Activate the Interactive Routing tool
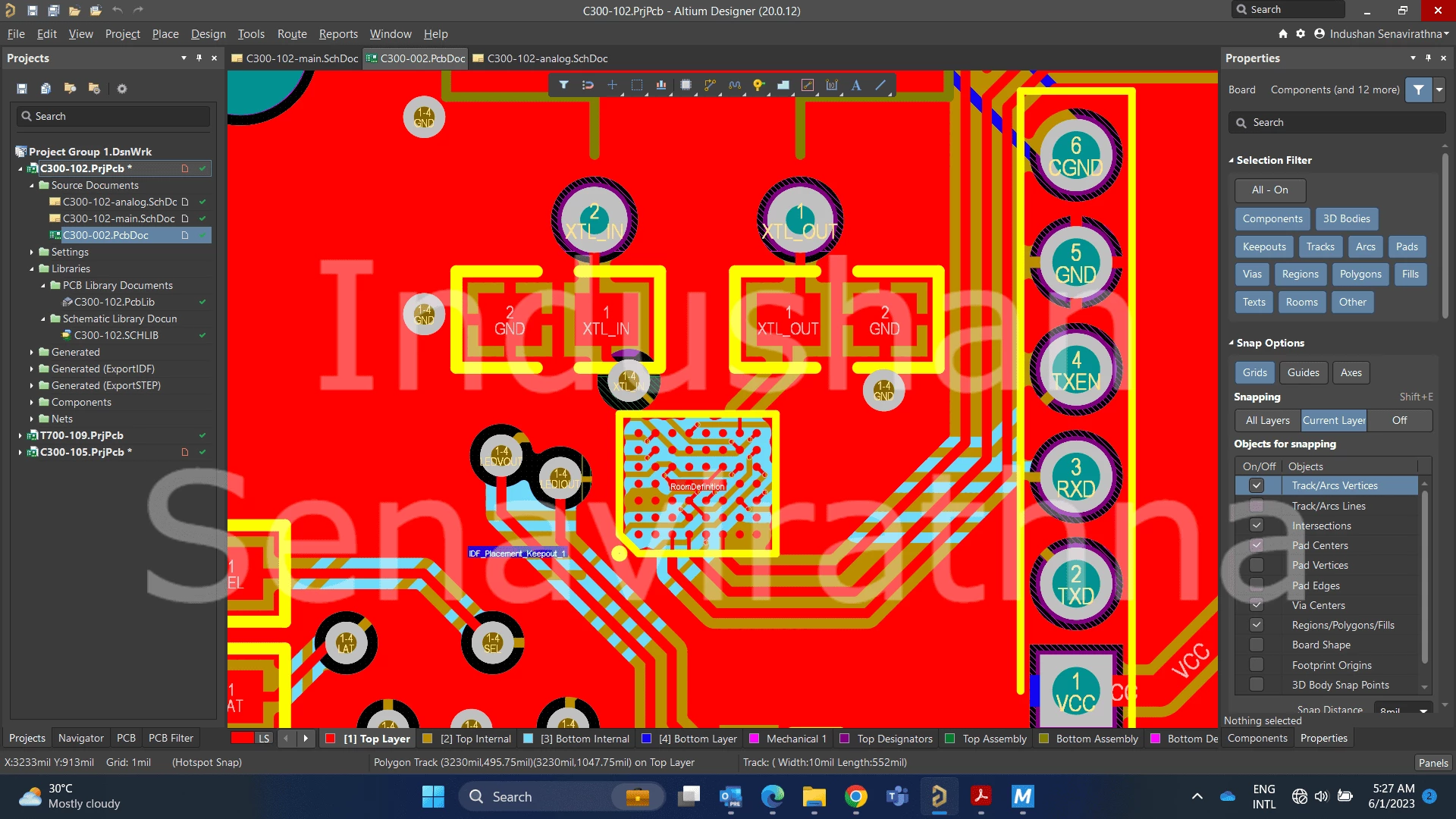Viewport: 1456px width, 819px height. coord(710,86)
